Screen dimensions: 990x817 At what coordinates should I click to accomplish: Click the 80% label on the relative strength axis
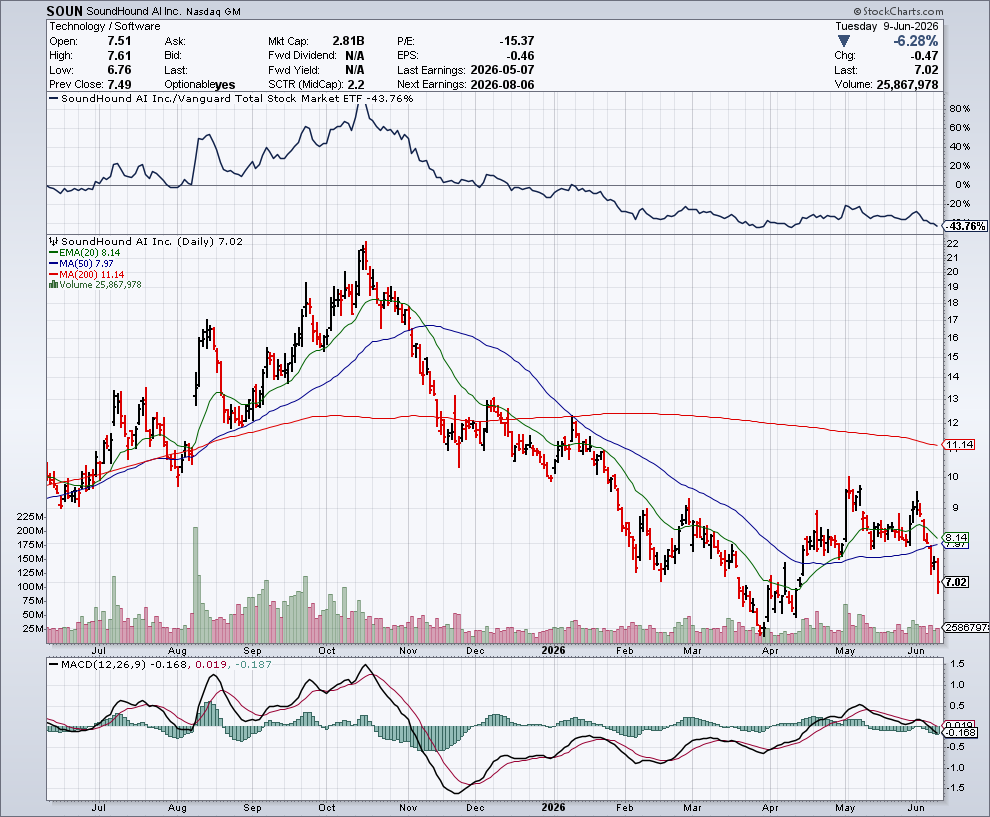(x=960, y=109)
